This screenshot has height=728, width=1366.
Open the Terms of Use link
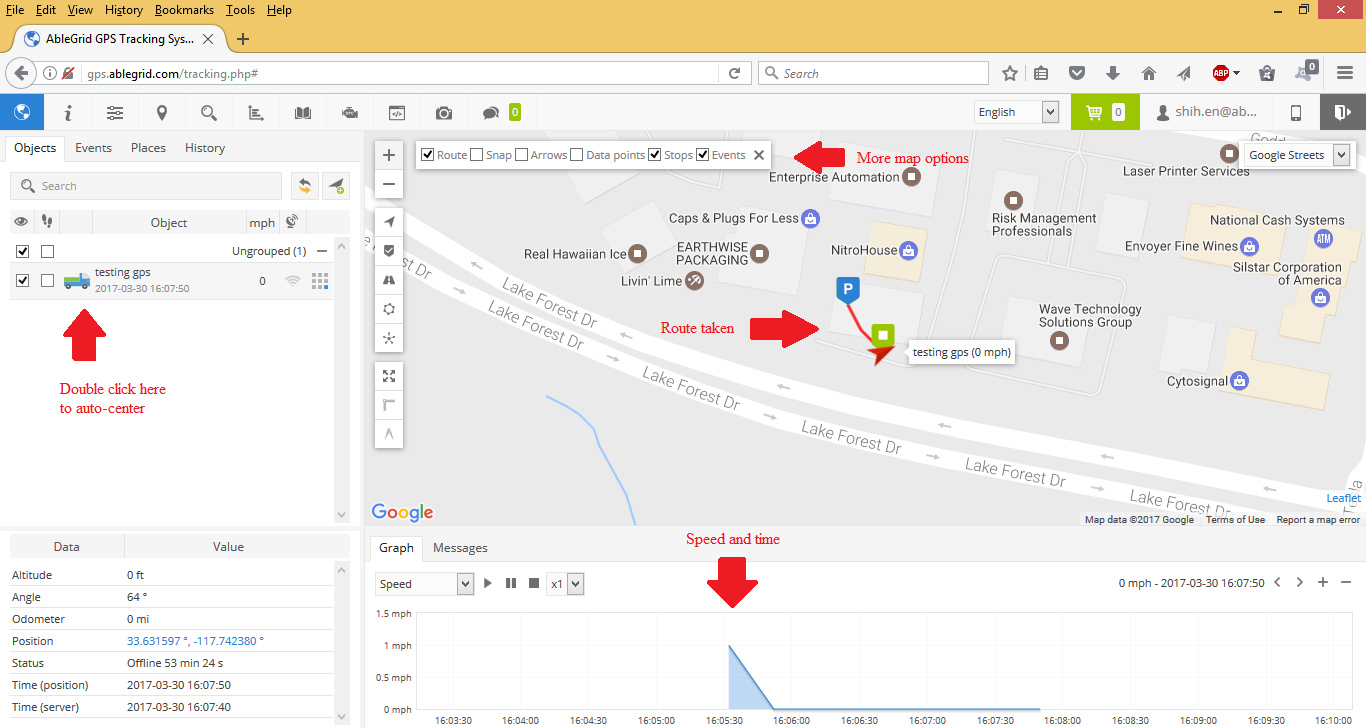click(1235, 519)
